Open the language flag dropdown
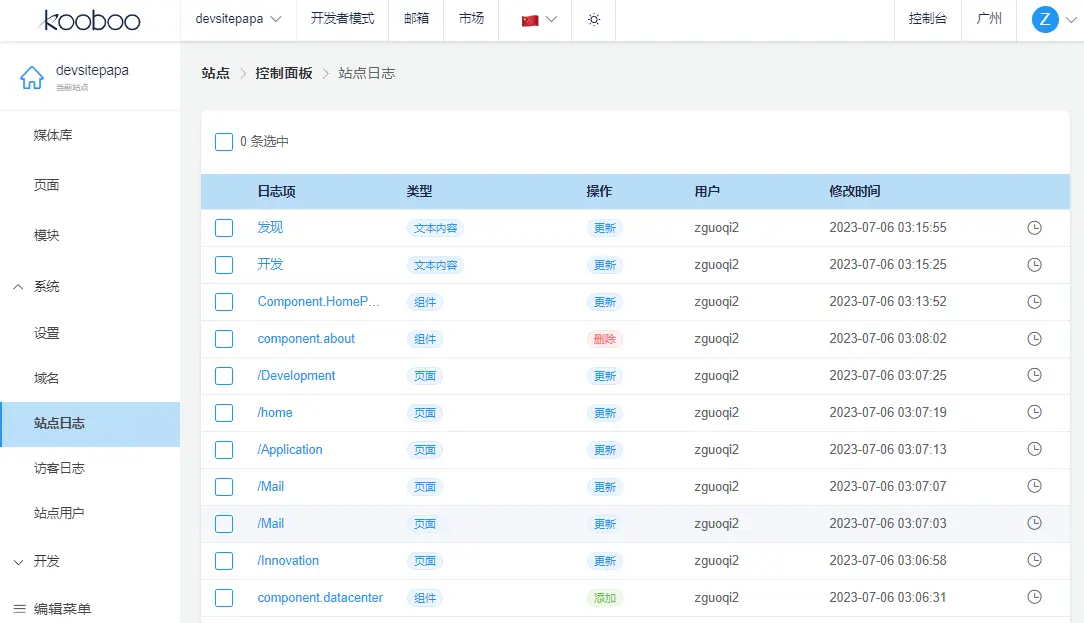 point(539,20)
